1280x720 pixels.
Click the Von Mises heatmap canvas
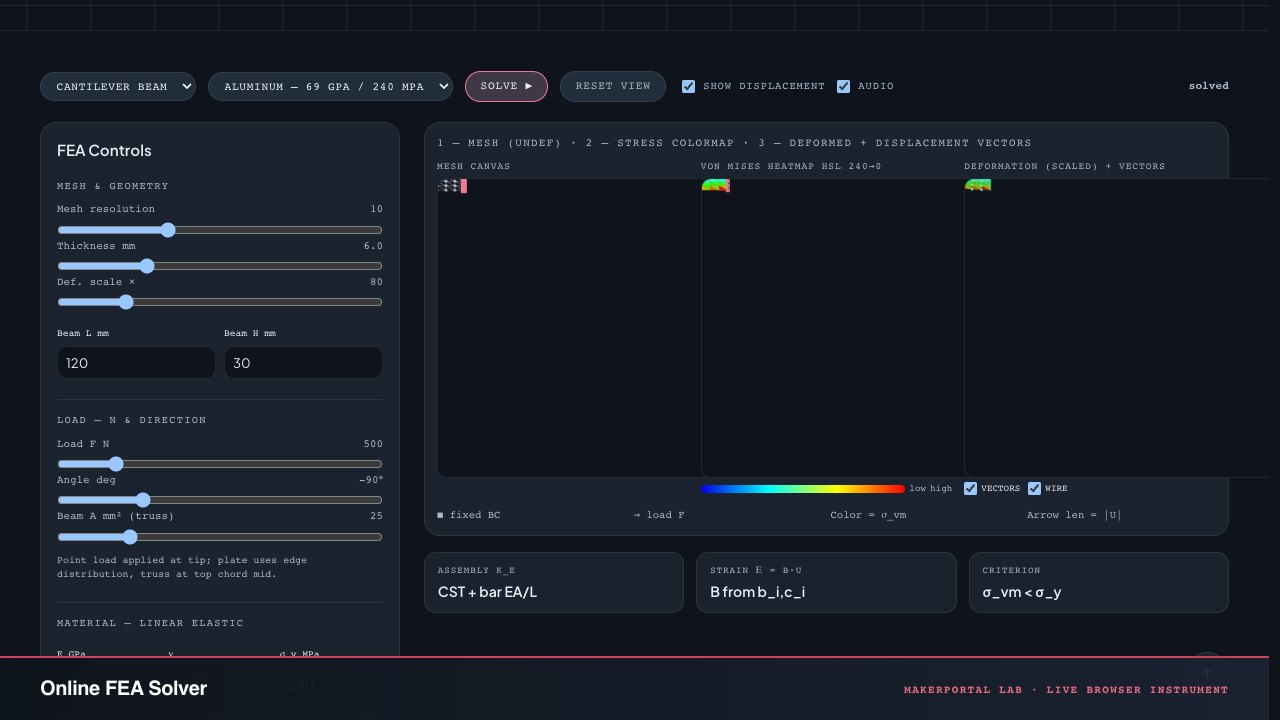coord(832,328)
